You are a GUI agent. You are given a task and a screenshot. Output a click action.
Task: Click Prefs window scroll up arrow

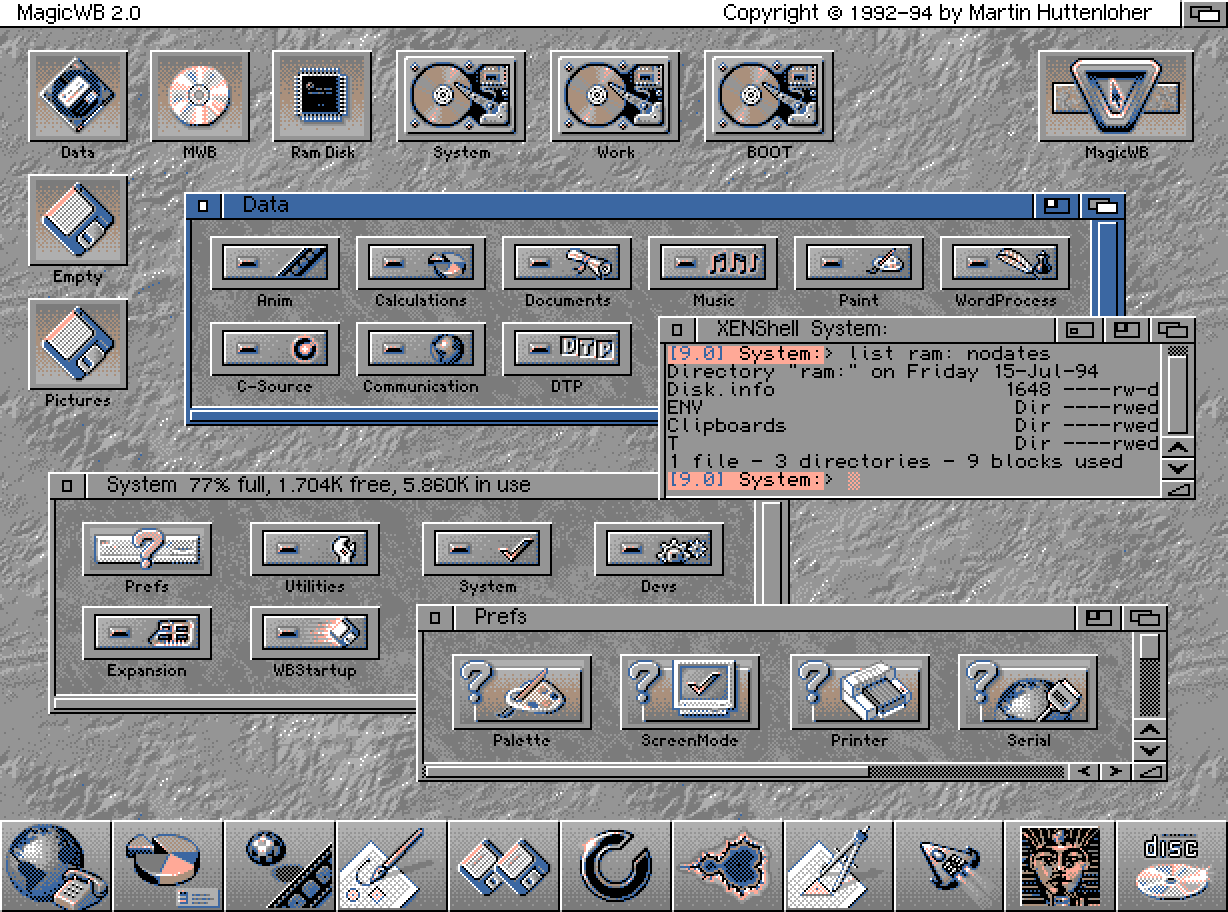1151,730
